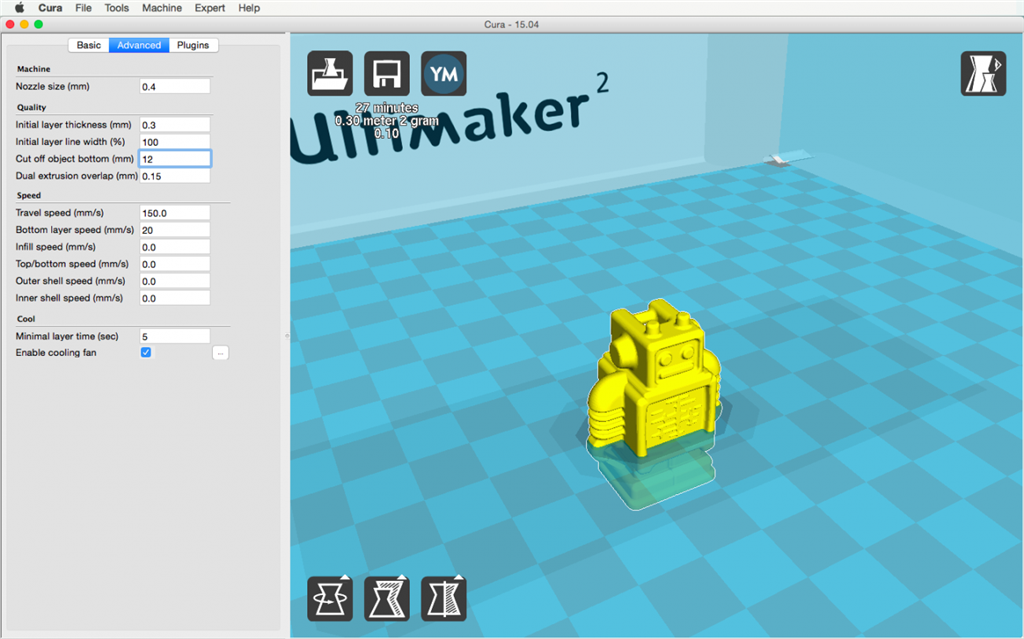This screenshot has width=1024, height=639.
Task: Click the Dual extrusion overlap field
Action: (175, 176)
